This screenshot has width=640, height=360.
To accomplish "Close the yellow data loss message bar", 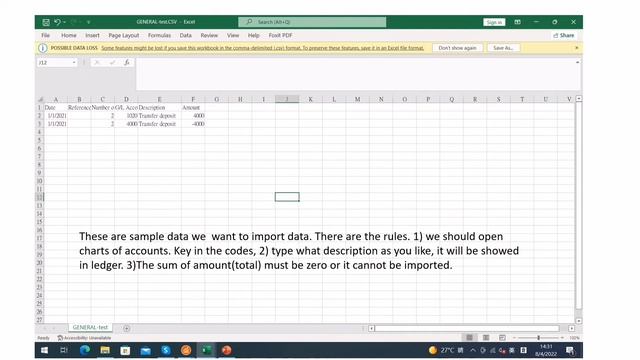I will 576,48.
